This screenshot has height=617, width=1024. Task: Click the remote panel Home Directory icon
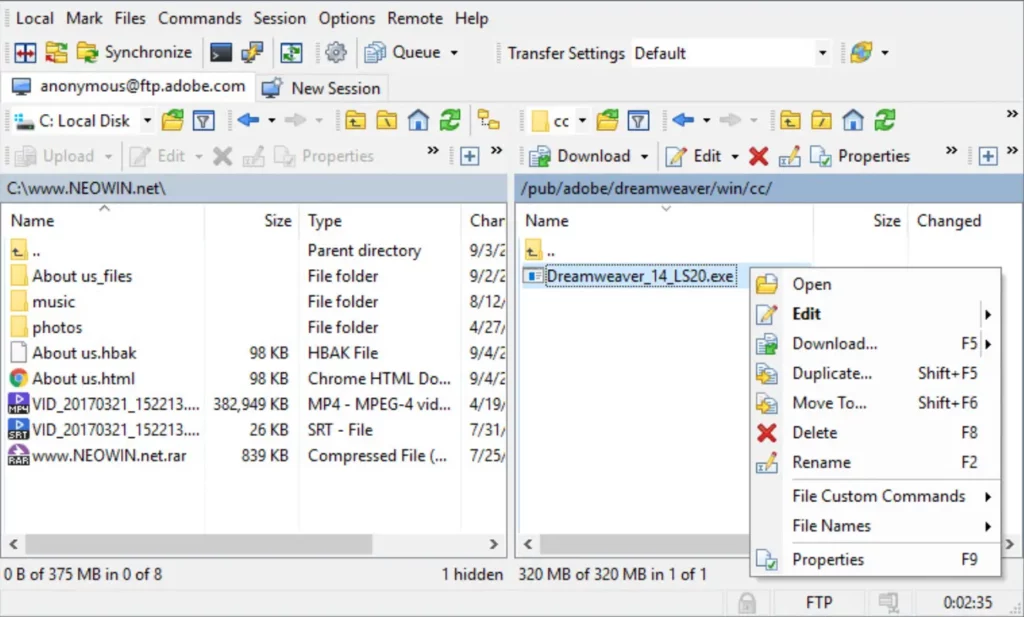point(853,121)
